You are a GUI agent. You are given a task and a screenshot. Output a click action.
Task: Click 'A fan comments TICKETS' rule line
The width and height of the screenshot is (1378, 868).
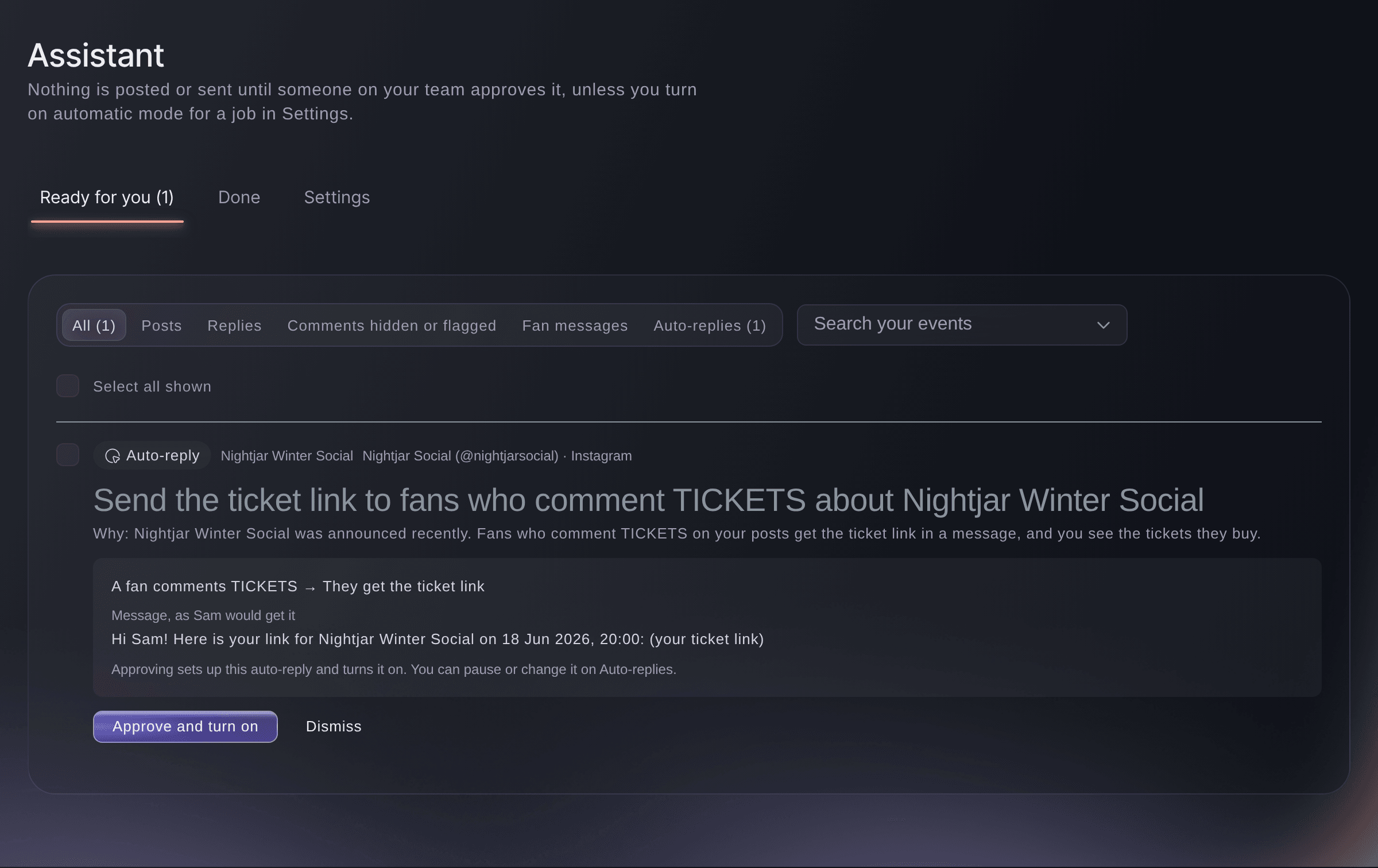point(297,586)
